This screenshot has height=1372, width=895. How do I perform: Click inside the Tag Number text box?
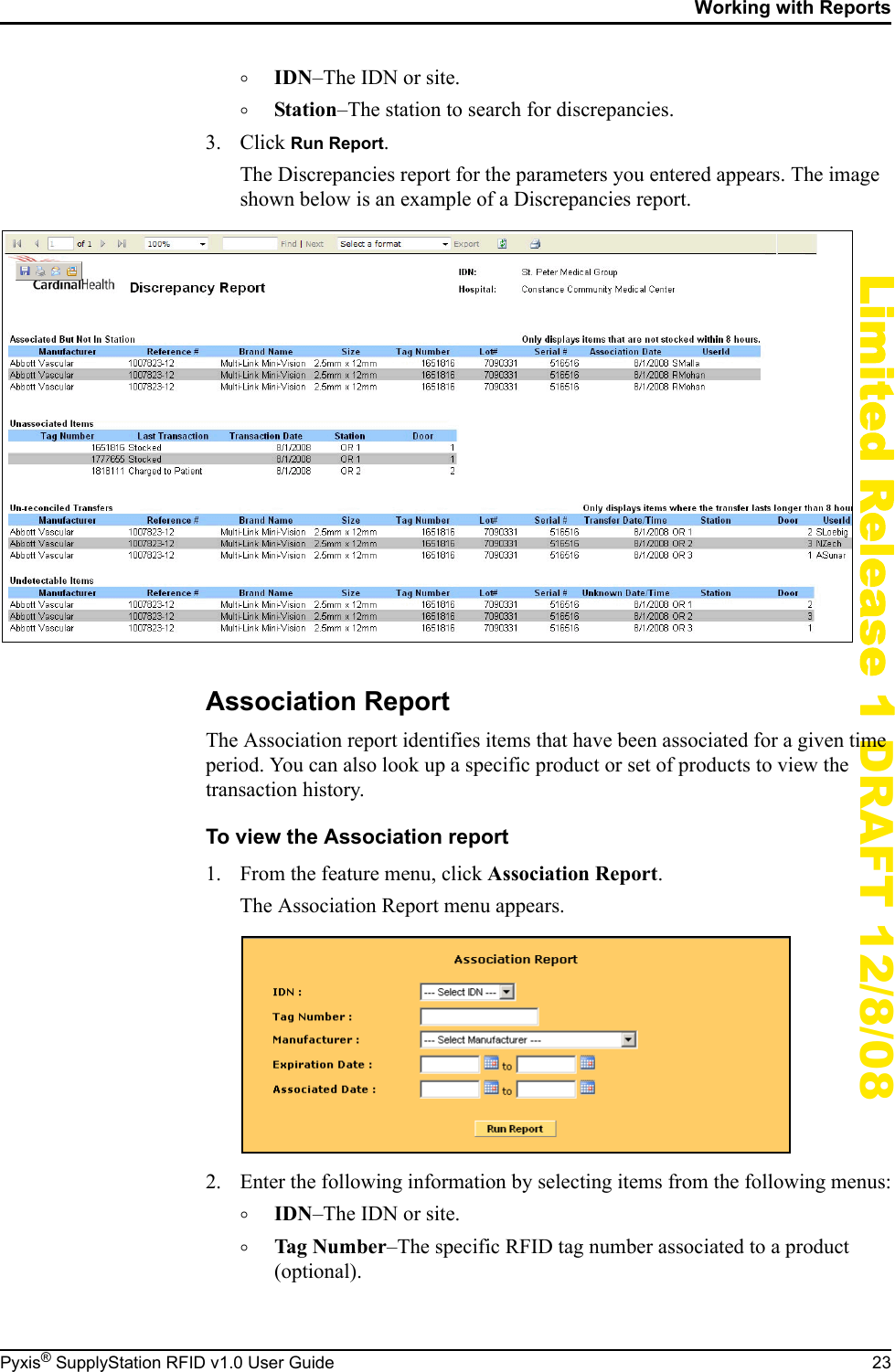click(x=477, y=1016)
